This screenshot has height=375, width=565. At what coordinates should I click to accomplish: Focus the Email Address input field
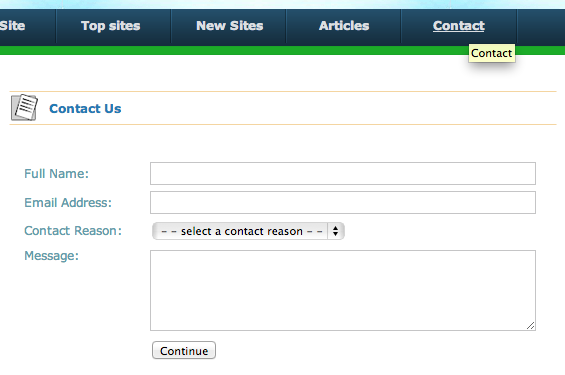click(343, 202)
